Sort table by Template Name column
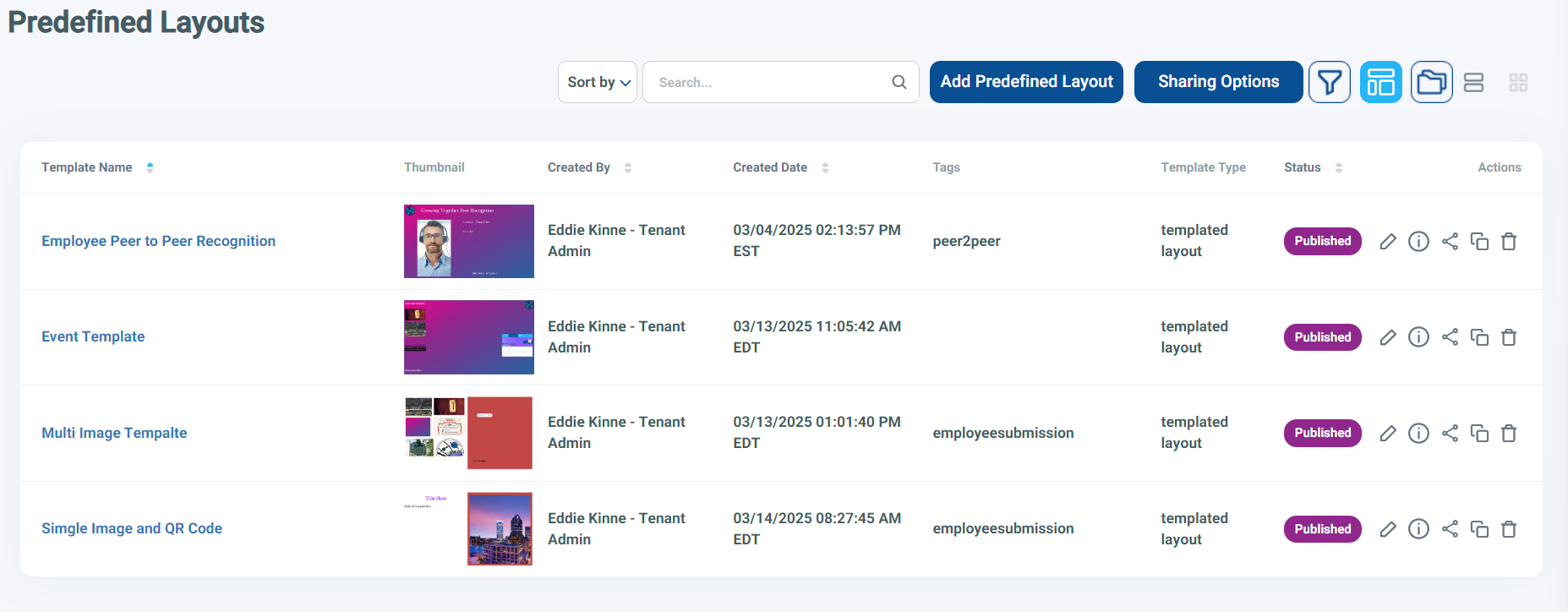Screen dimensions: 1568x612 point(150,167)
